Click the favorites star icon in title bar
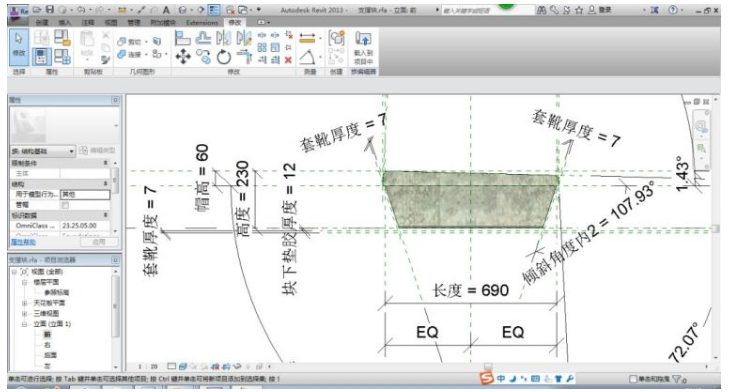The image size is (730, 392). pyautogui.click(x=579, y=10)
